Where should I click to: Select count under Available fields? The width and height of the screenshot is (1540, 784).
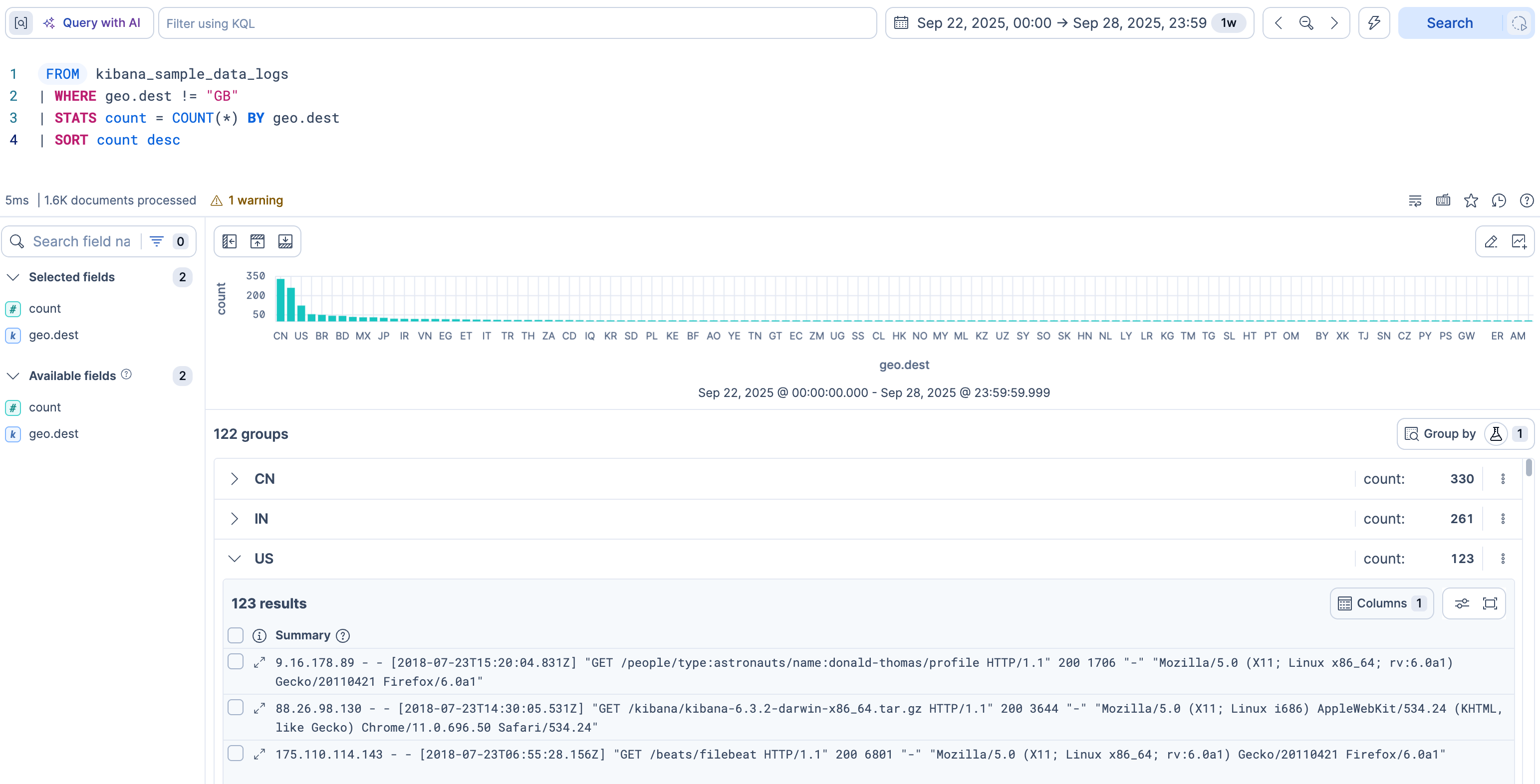pyautogui.click(x=45, y=407)
